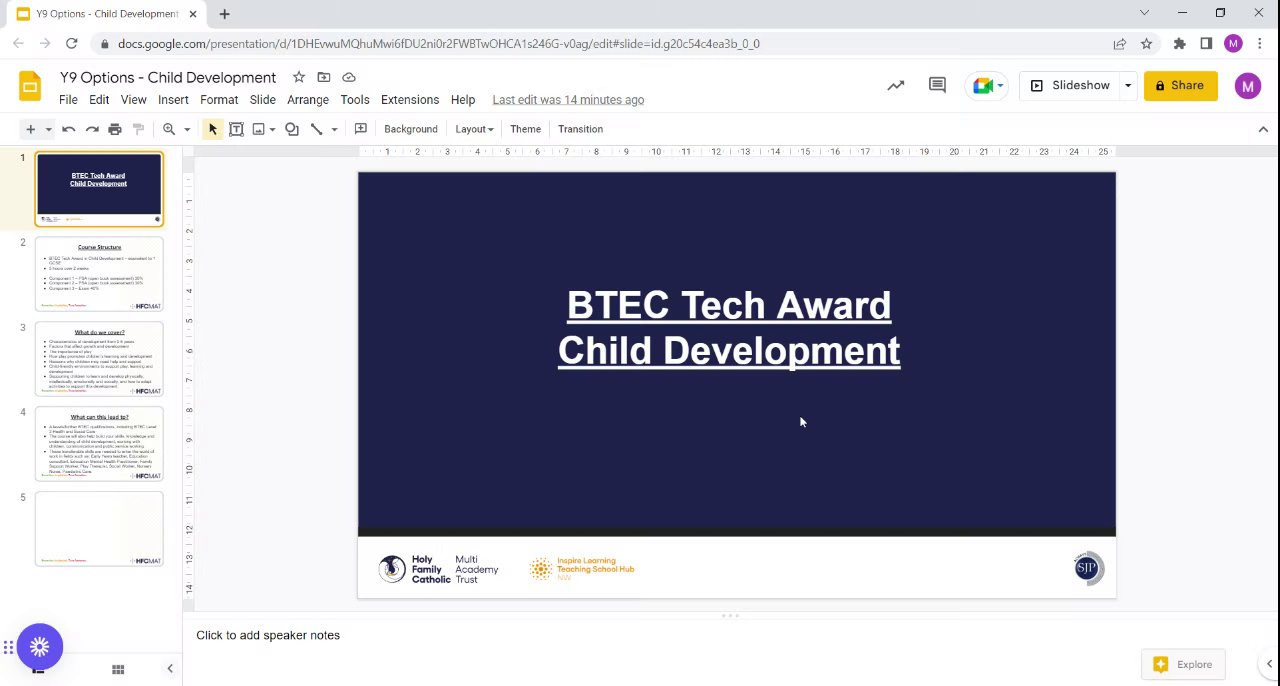Select the Line tool

pos(316,129)
